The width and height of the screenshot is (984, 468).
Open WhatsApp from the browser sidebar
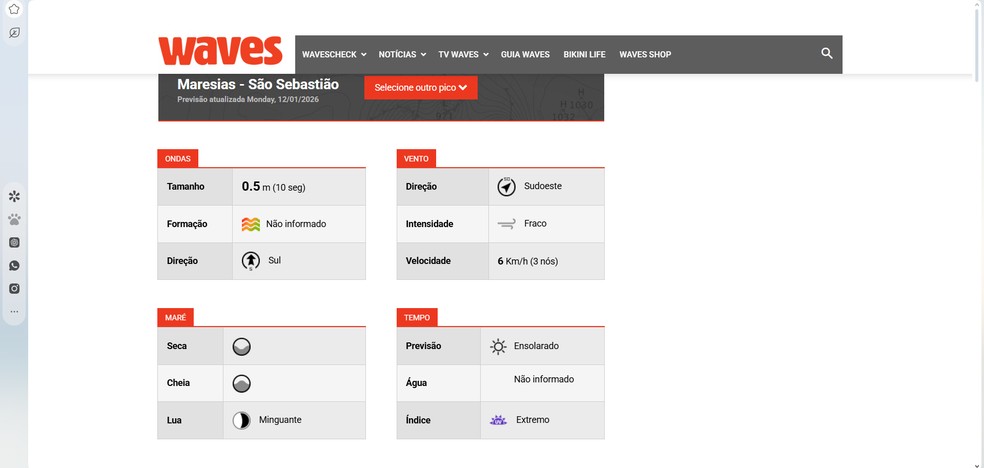click(x=14, y=265)
